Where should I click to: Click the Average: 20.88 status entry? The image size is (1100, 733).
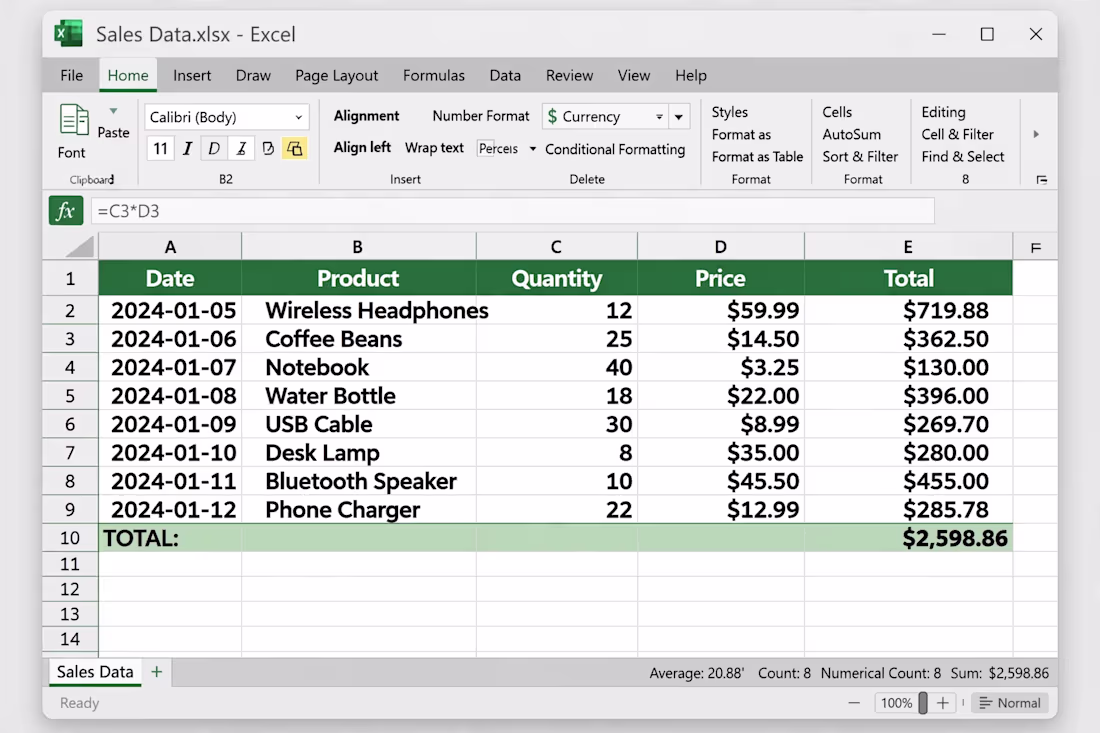[x=697, y=673]
